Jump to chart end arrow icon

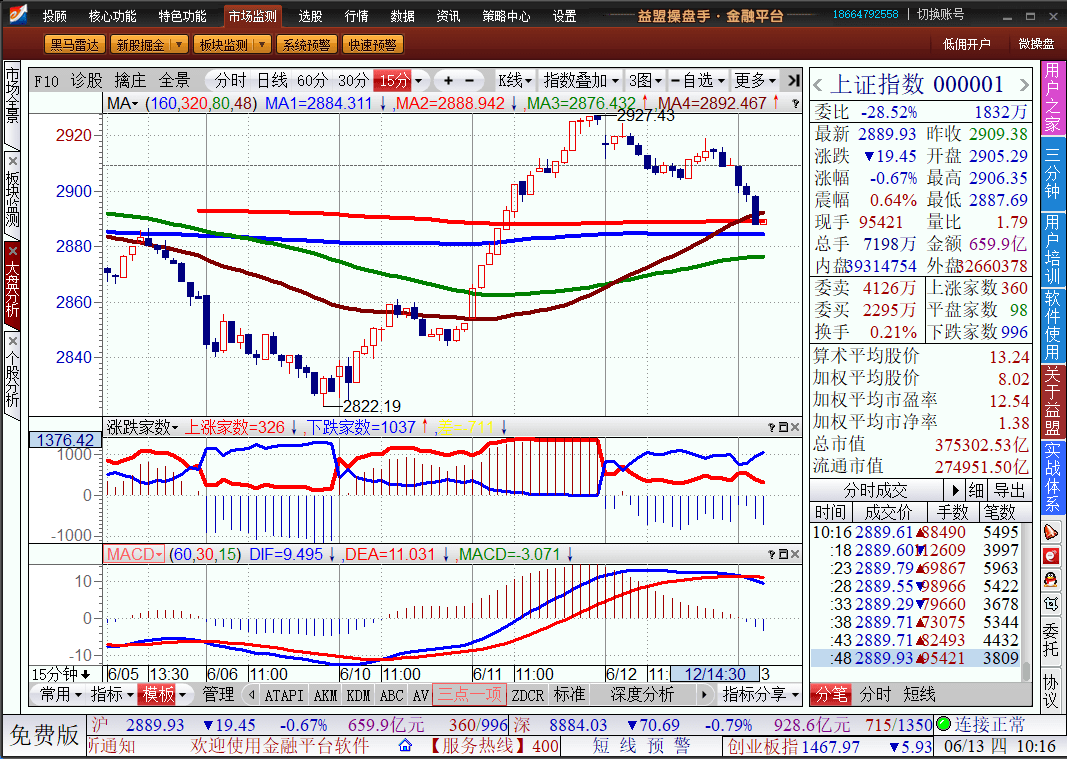point(793,81)
